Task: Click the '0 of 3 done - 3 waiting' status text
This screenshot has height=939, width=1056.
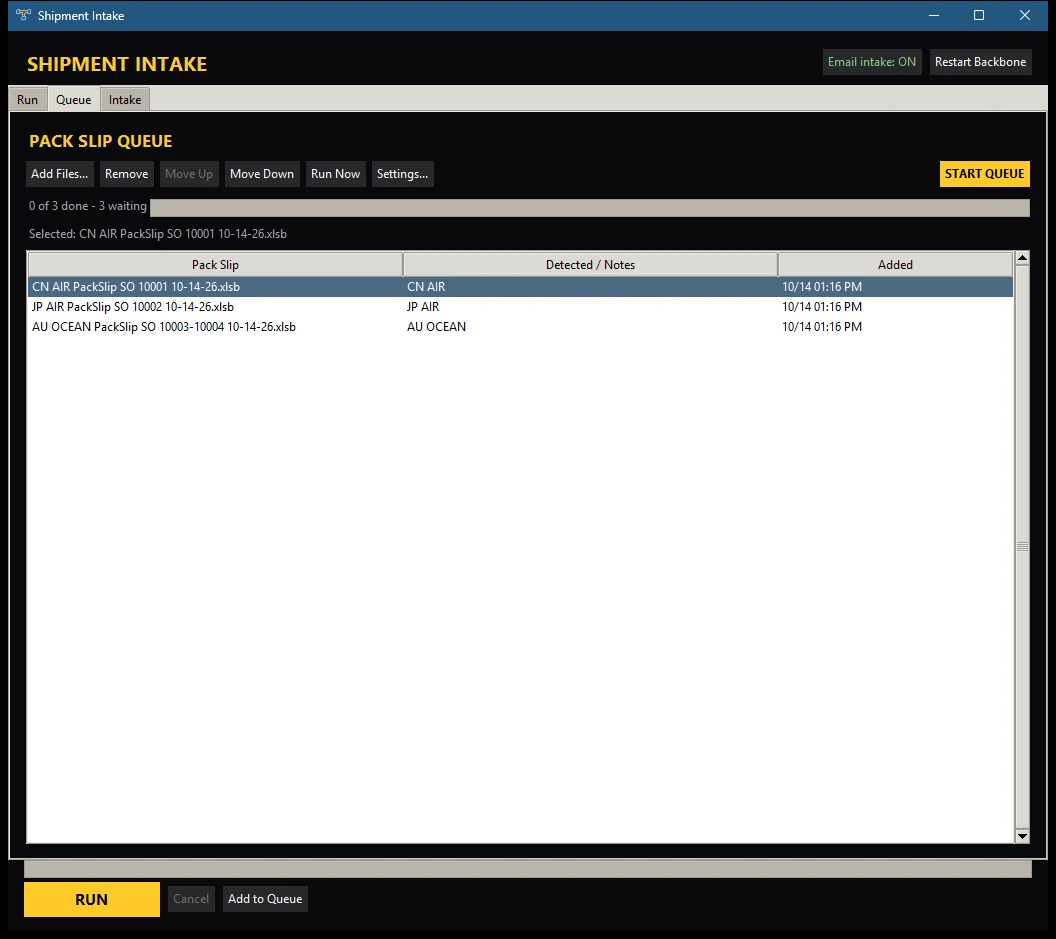Action: (x=88, y=206)
